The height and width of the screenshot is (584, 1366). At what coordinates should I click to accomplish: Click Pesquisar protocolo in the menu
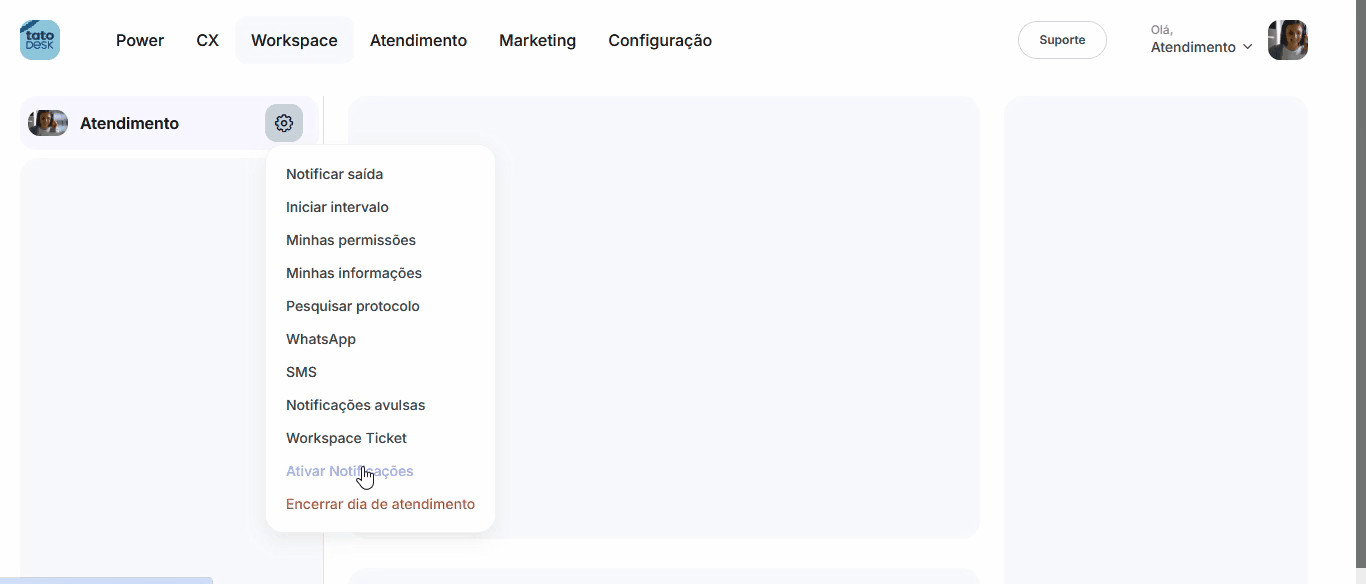tap(352, 306)
